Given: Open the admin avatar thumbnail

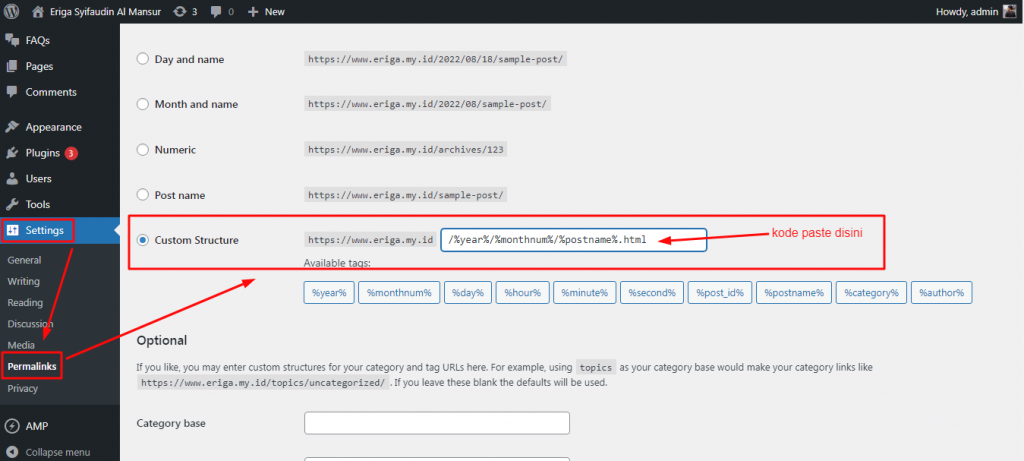Looking at the screenshot, I should 1010,12.
